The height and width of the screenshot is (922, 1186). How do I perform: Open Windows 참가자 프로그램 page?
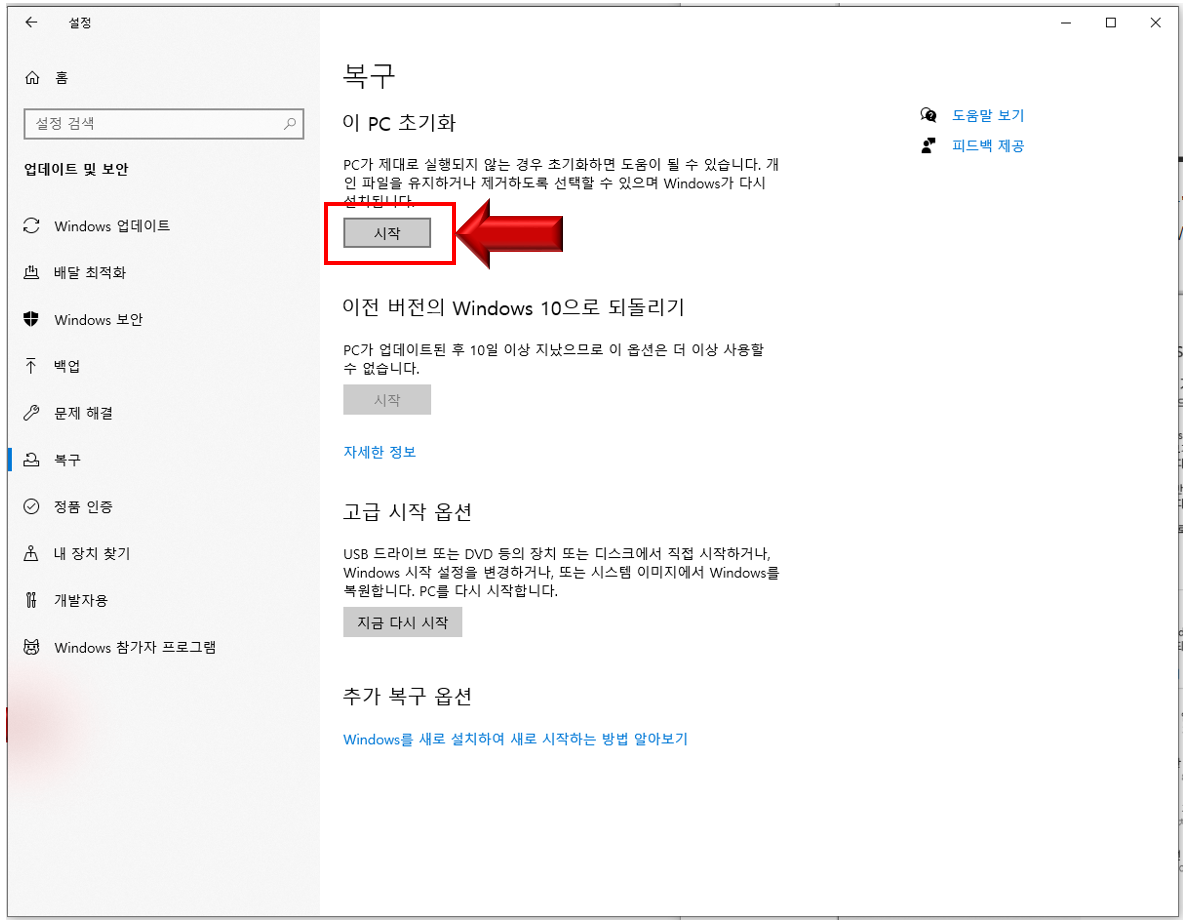point(163,647)
